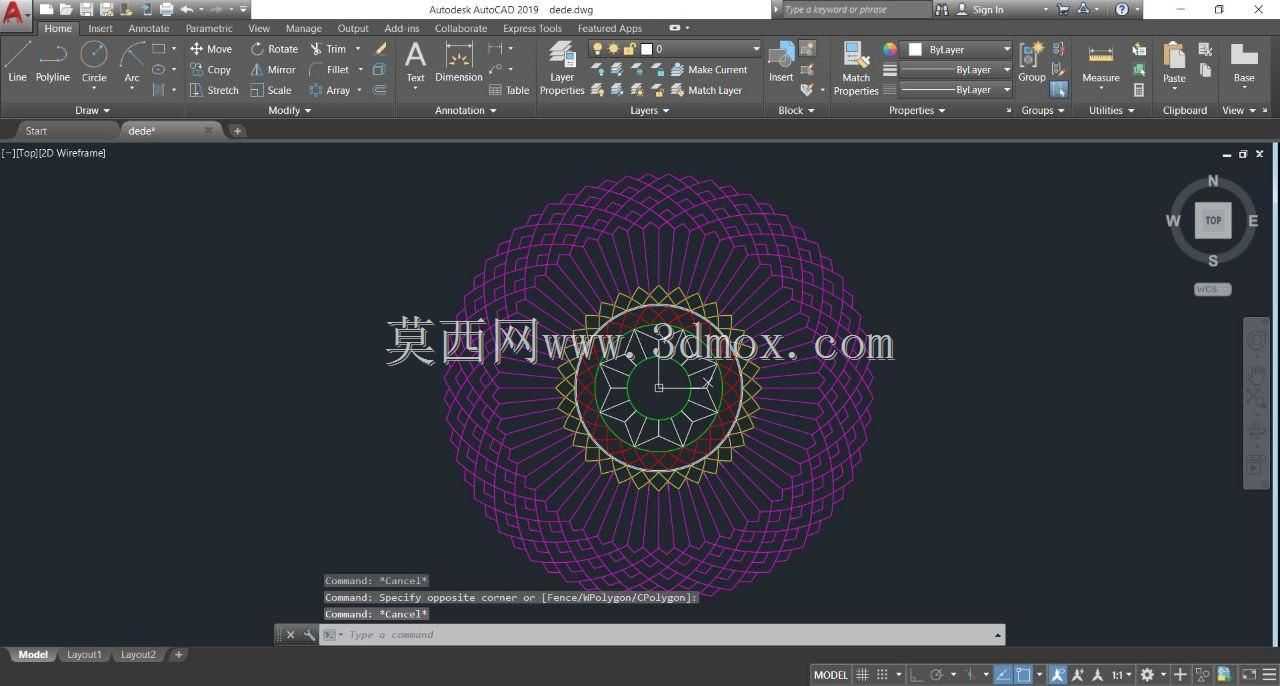Activate the Mirror command

coord(273,69)
